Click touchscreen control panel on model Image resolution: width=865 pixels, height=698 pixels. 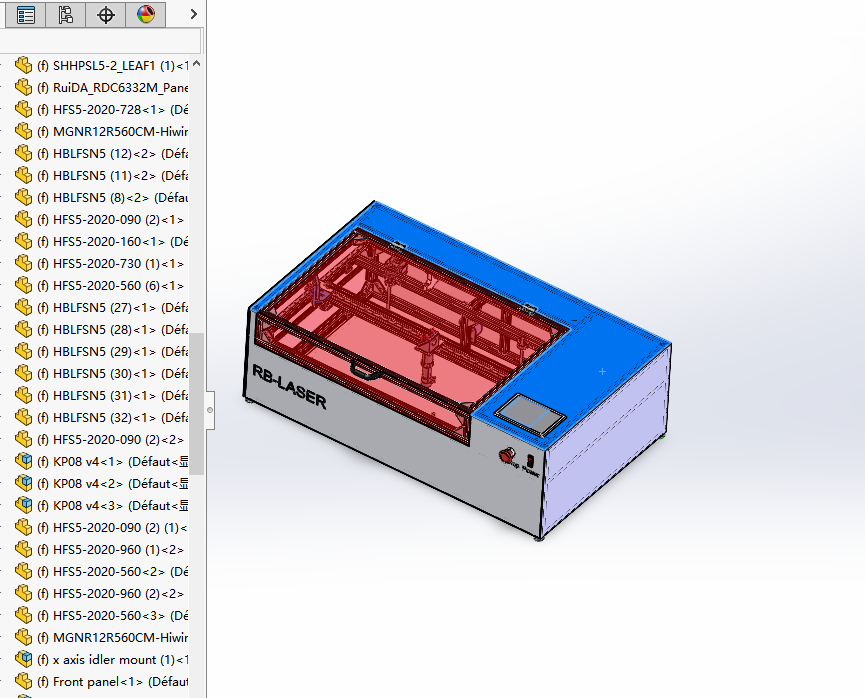pyautogui.click(x=530, y=414)
